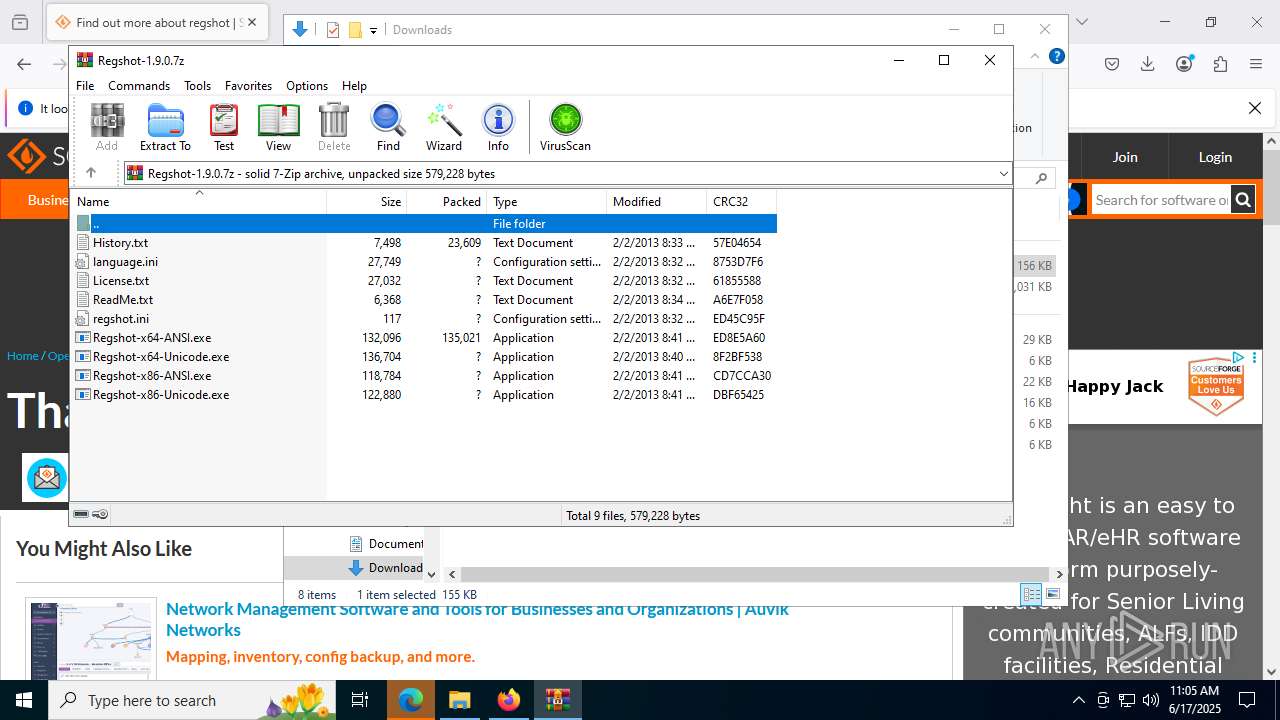This screenshot has height=720, width=1280.
Task: Click the status bar drive icon
Action: pyautogui.click(x=81, y=515)
